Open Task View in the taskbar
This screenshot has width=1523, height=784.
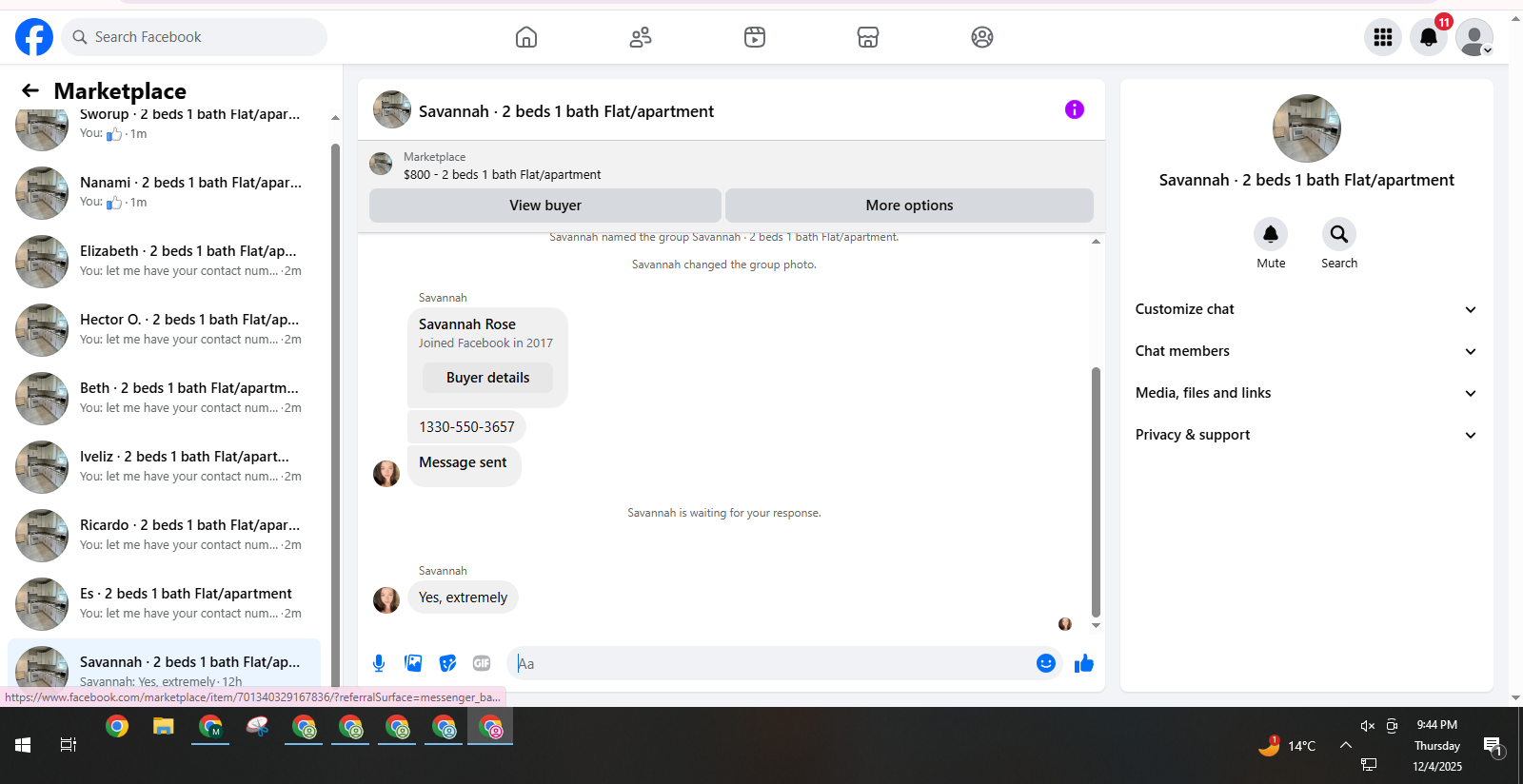69,745
